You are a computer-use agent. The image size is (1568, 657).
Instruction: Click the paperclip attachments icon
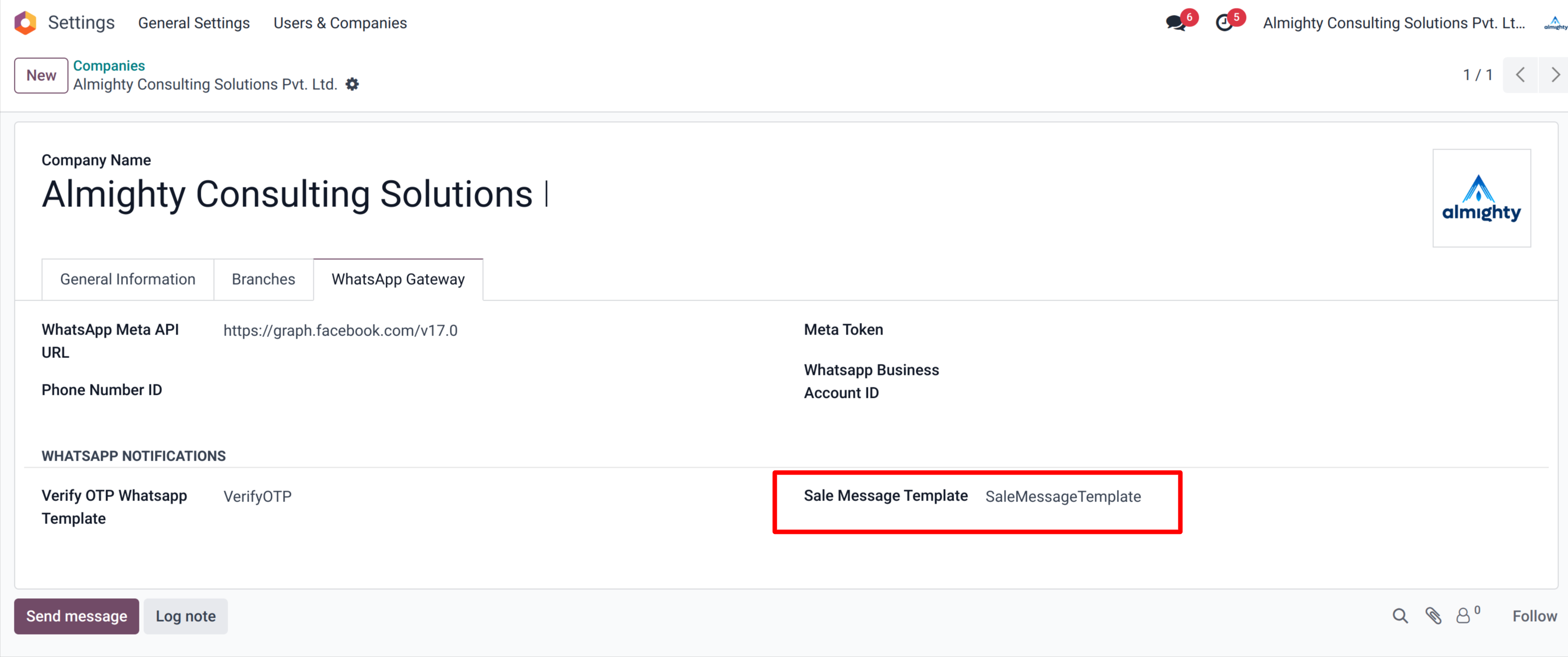point(1433,616)
